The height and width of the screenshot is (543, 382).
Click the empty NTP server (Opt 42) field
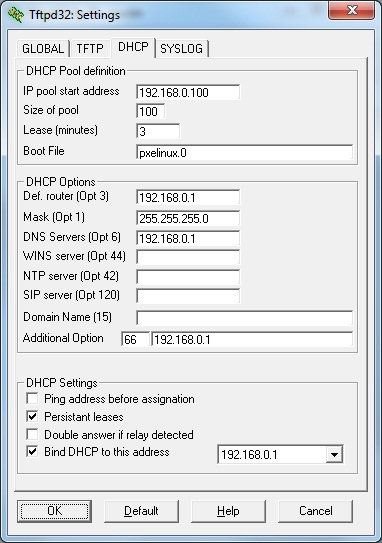click(x=188, y=277)
